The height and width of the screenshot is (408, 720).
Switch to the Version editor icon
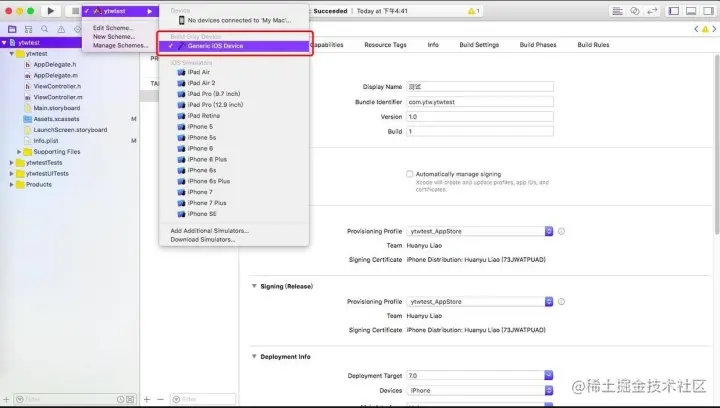click(x=652, y=11)
